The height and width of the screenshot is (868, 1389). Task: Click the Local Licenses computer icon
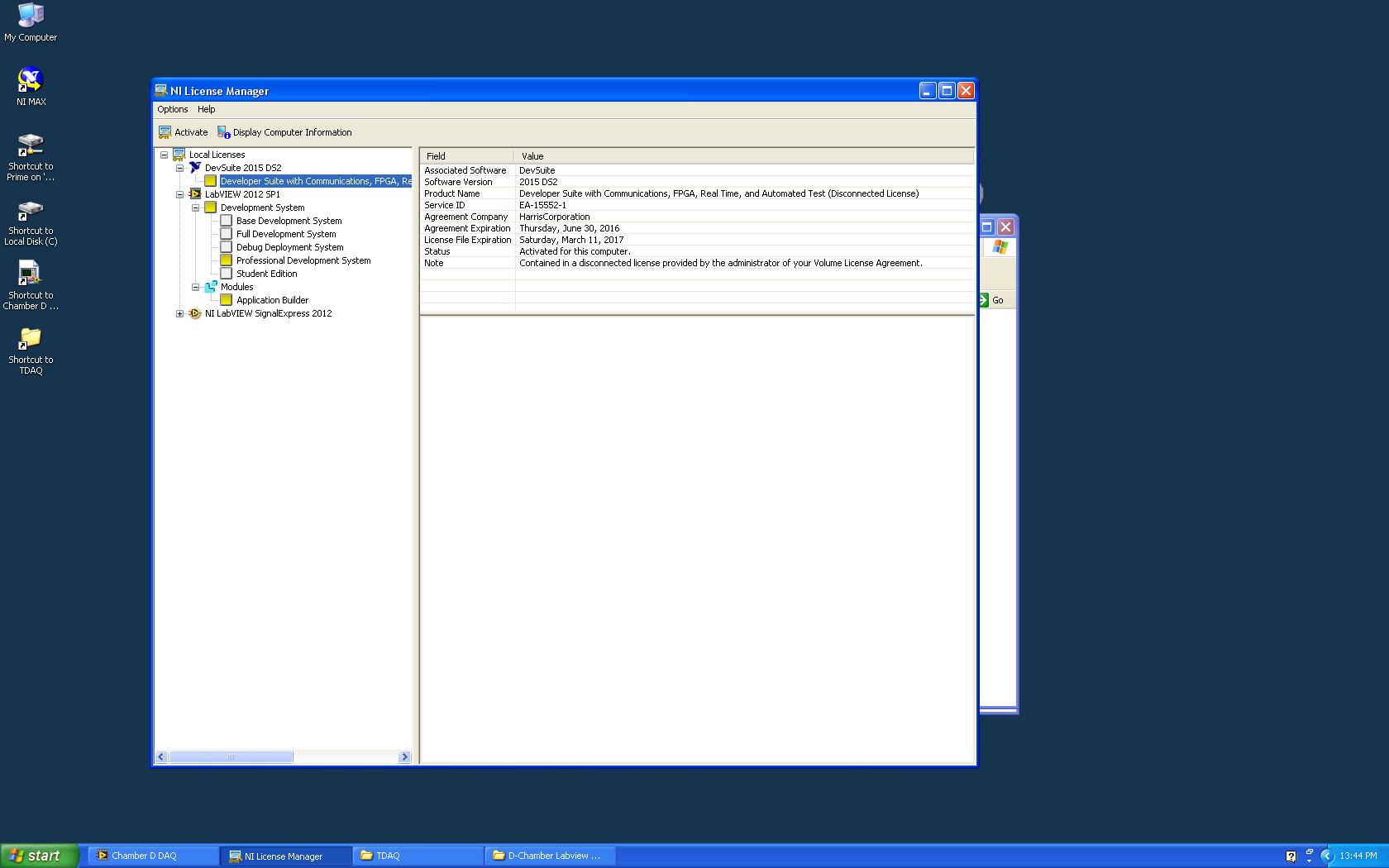click(179, 155)
